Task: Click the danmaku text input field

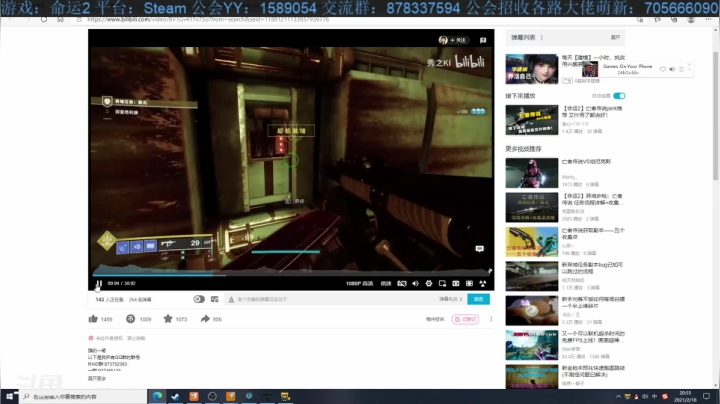Action: pos(335,299)
